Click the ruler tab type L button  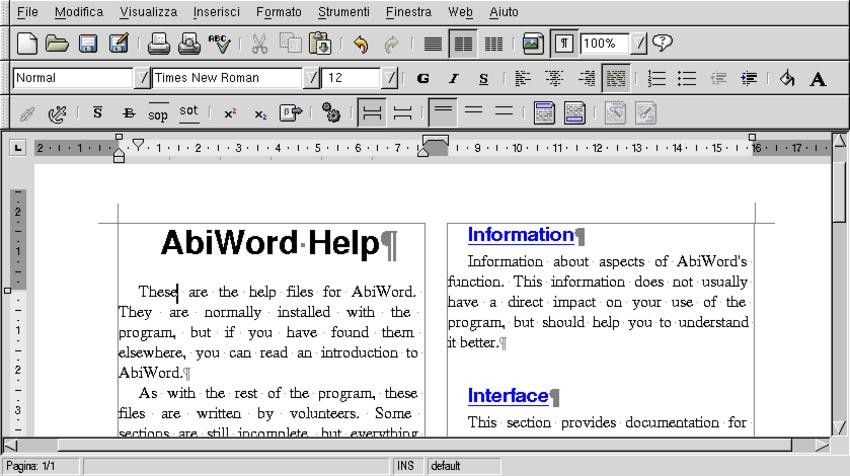point(18,147)
